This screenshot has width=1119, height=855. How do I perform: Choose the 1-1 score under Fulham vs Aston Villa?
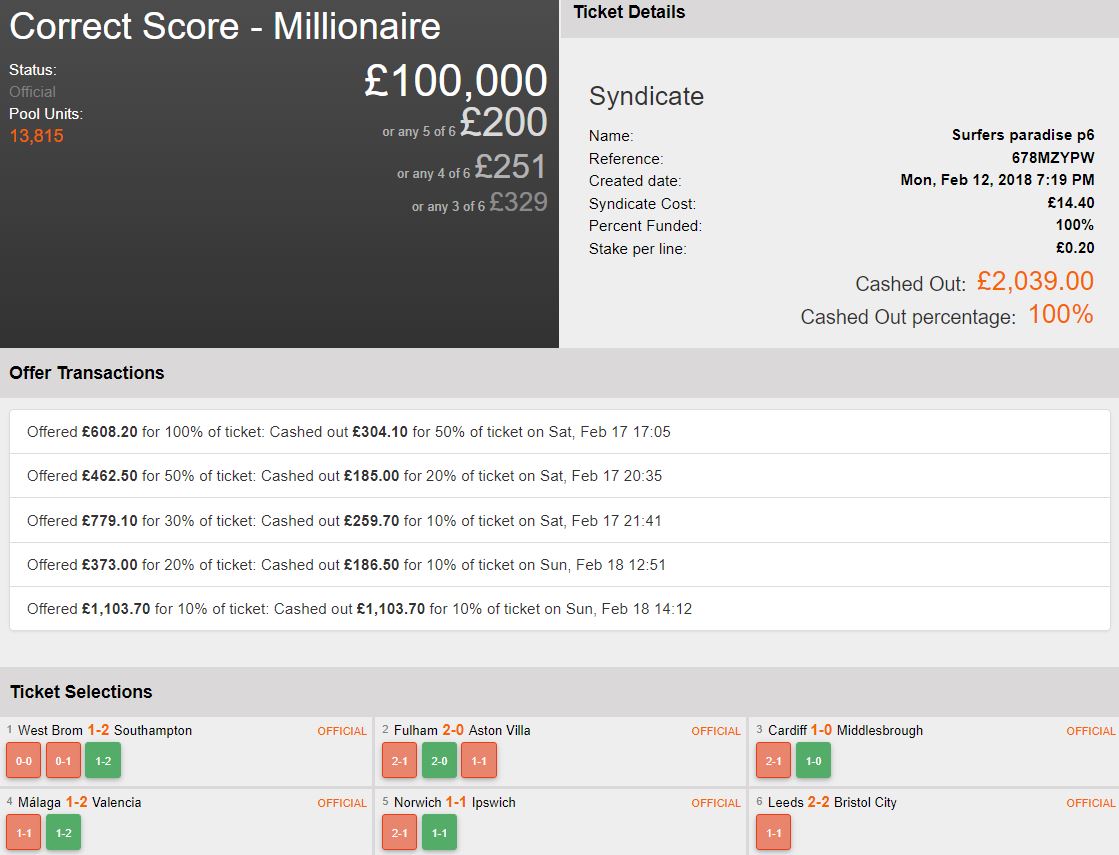(x=479, y=761)
